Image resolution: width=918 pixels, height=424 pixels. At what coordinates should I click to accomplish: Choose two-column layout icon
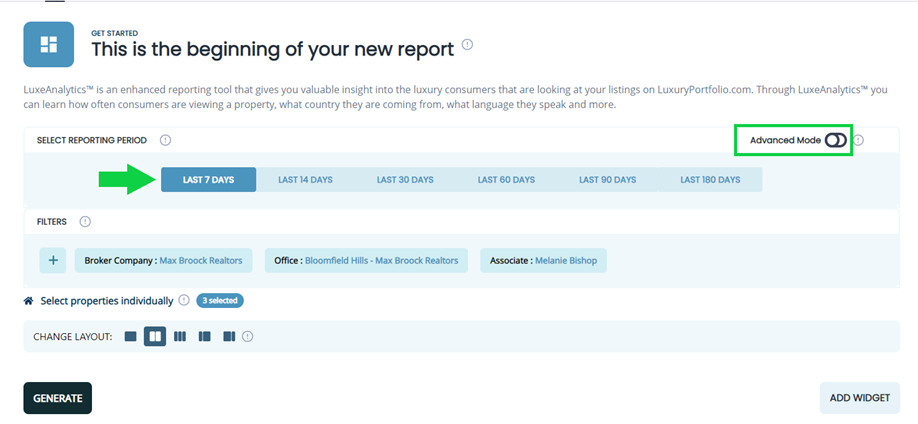pos(155,336)
